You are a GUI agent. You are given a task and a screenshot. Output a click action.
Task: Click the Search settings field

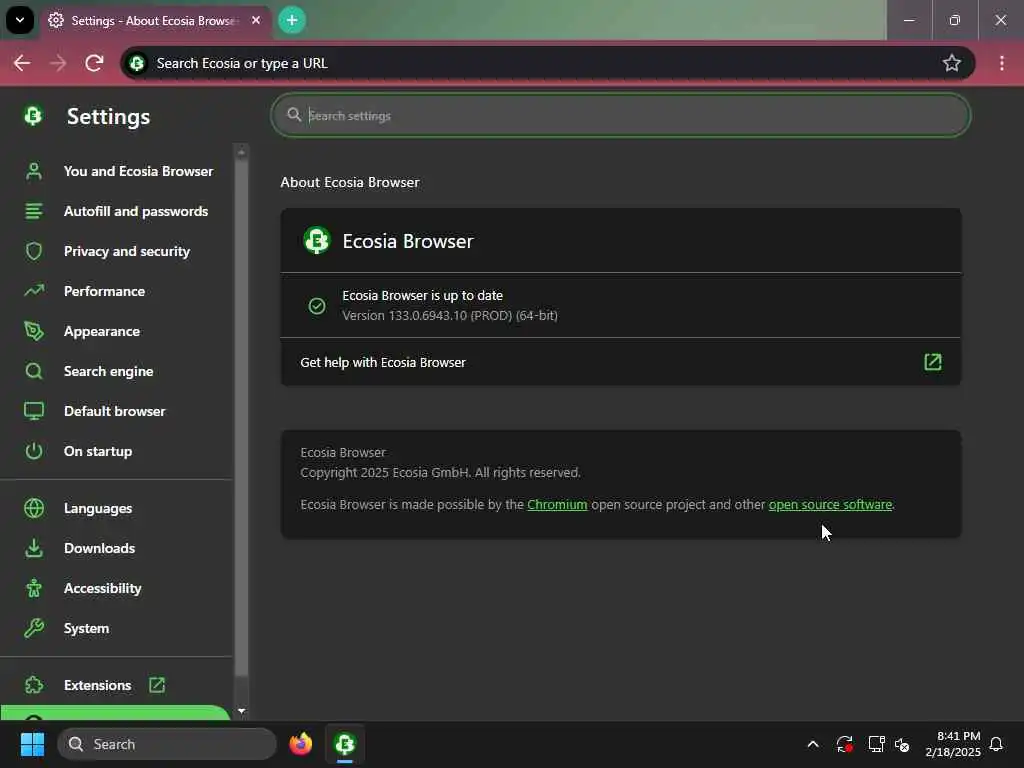[620, 116]
